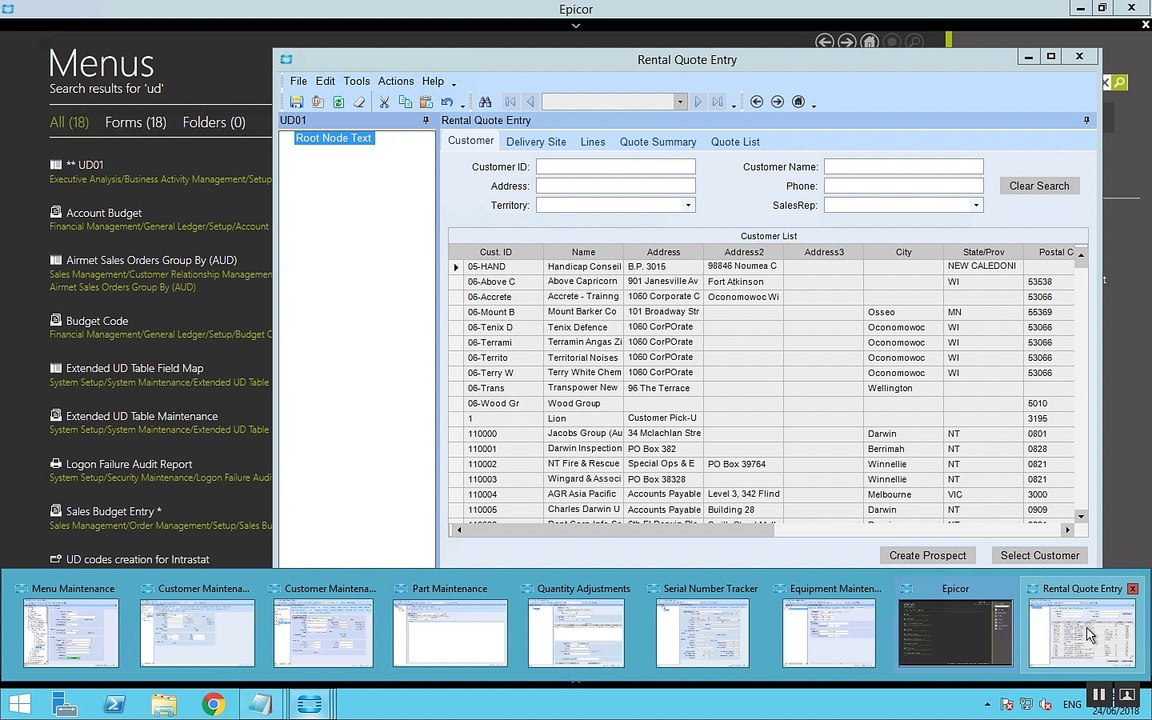Image resolution: width=1152 pixels, height=720 pixels.
Task: Open File Explorer from the taskbar
Action: (x=164, y=705)
